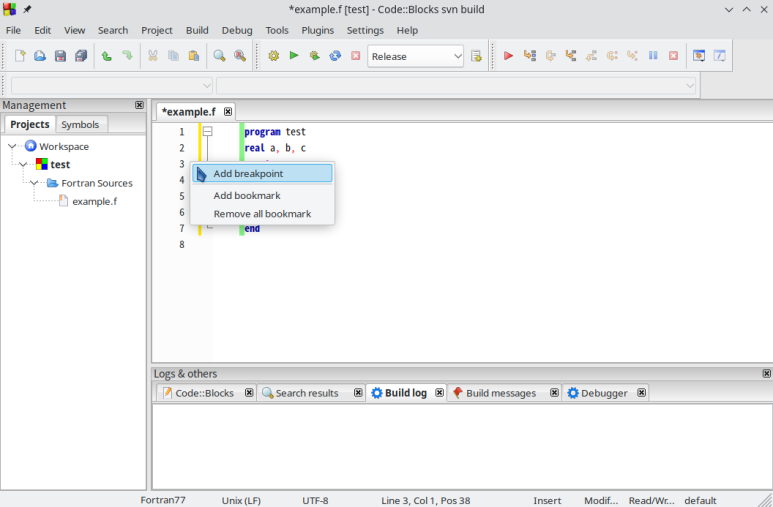Click the Fortran Sources folder label
This screenshot has height=507, width=773.
click(x=97, y=183)
